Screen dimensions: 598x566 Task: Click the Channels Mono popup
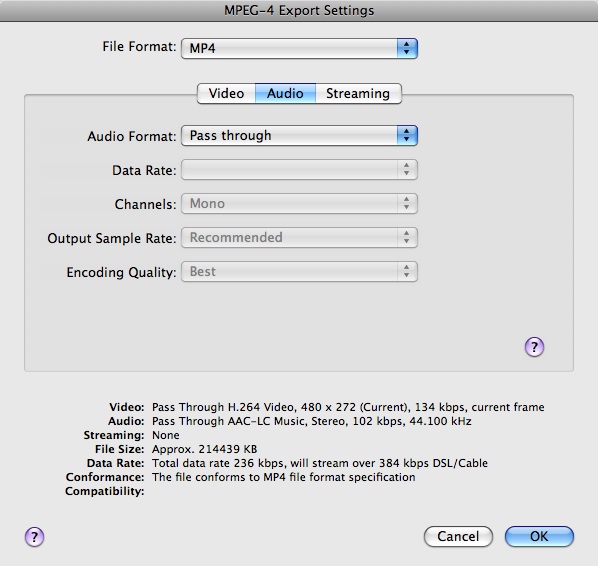(299, 203)
